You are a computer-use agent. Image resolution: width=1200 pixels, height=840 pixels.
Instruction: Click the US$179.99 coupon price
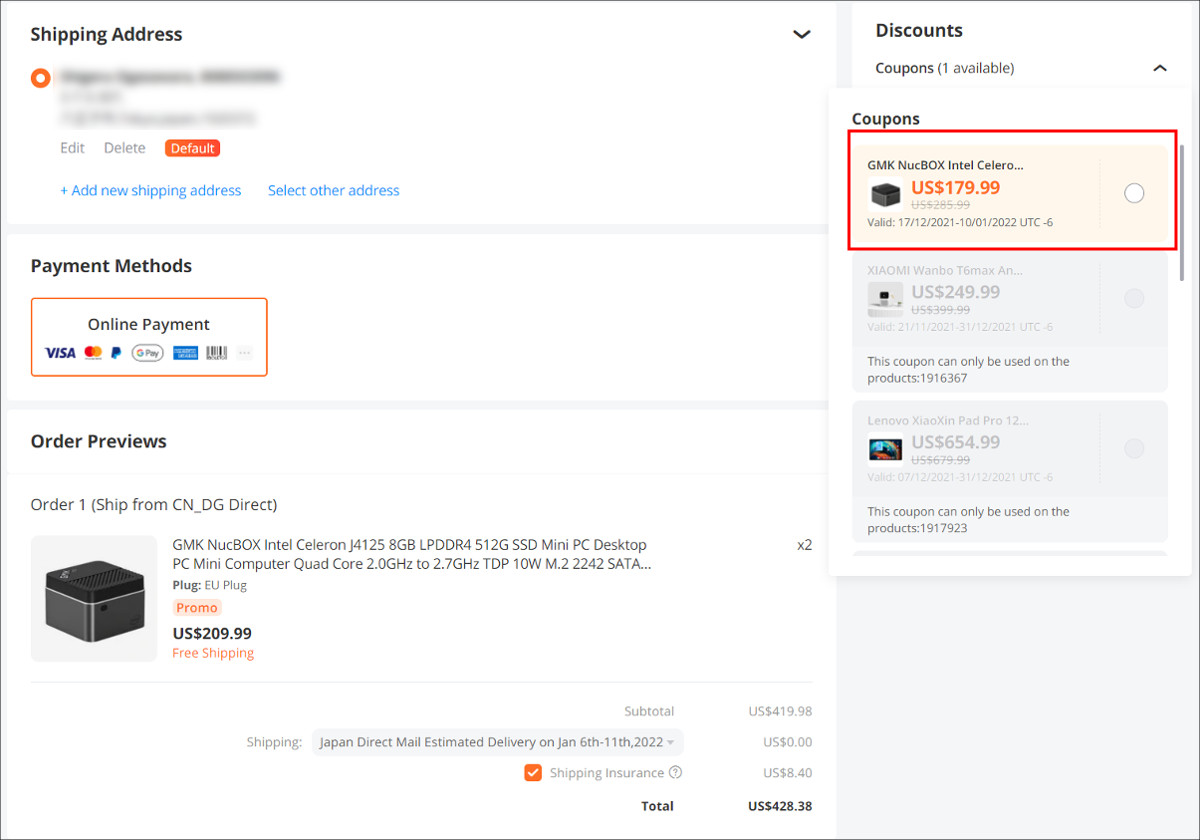(x=955, y=188)
